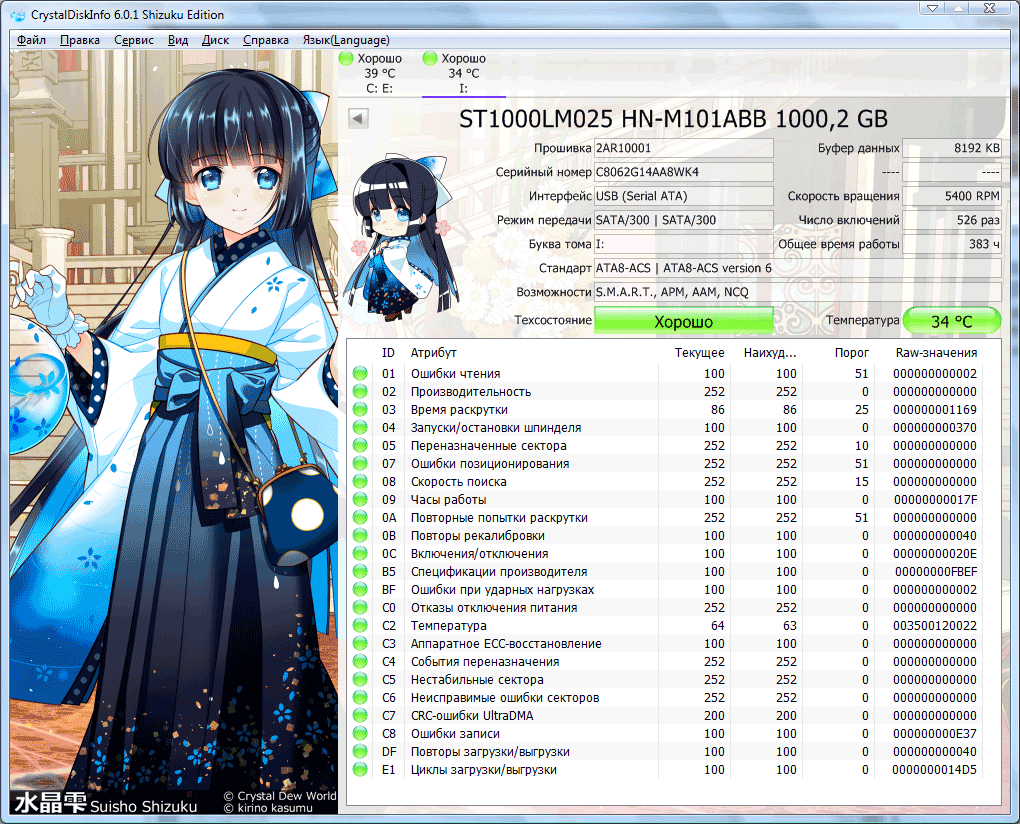Click the status circle for CRC-ошибки UltraDMA

tap(360, 716)
